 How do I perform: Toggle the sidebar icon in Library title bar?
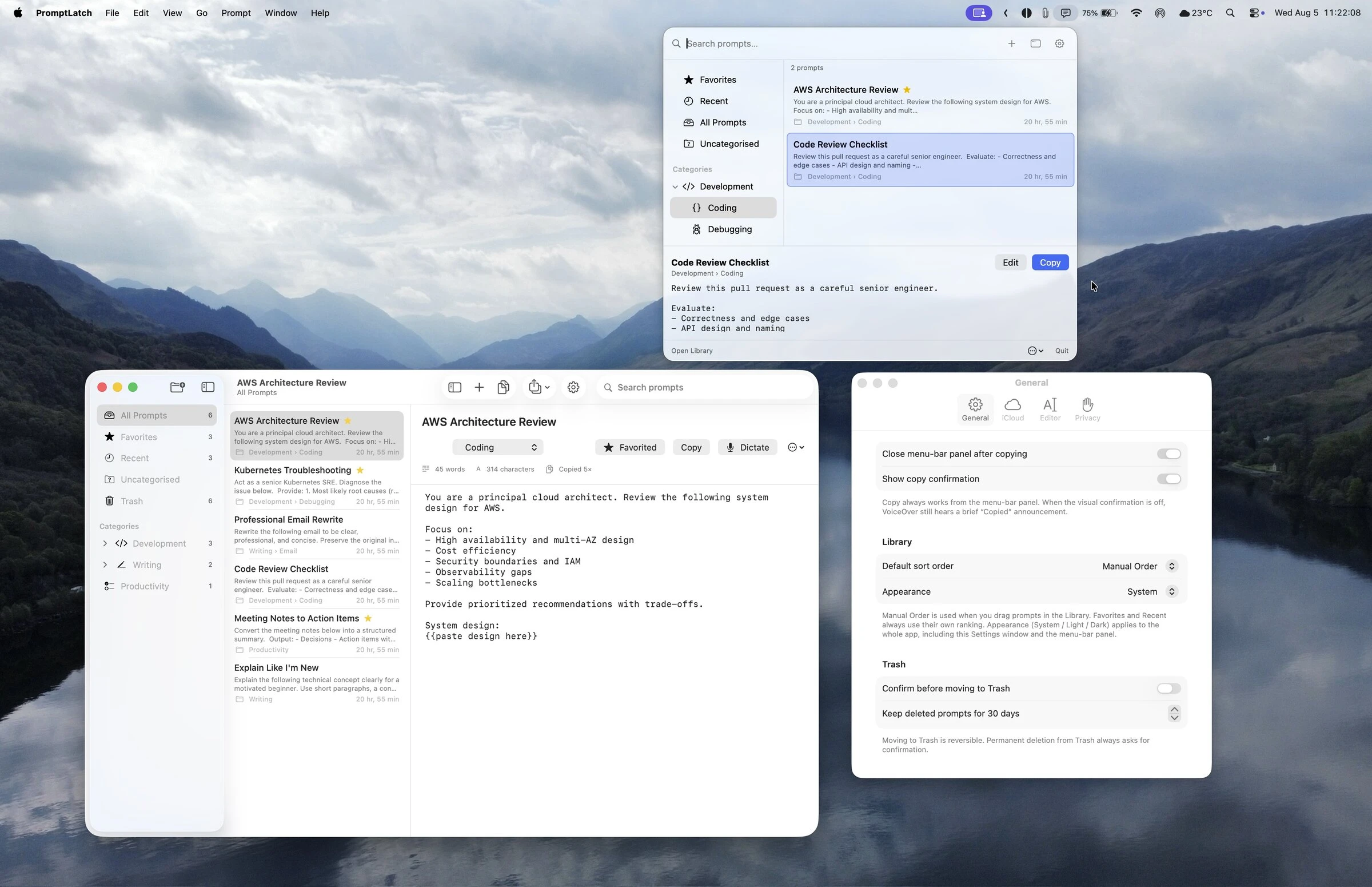coord(208,387)
